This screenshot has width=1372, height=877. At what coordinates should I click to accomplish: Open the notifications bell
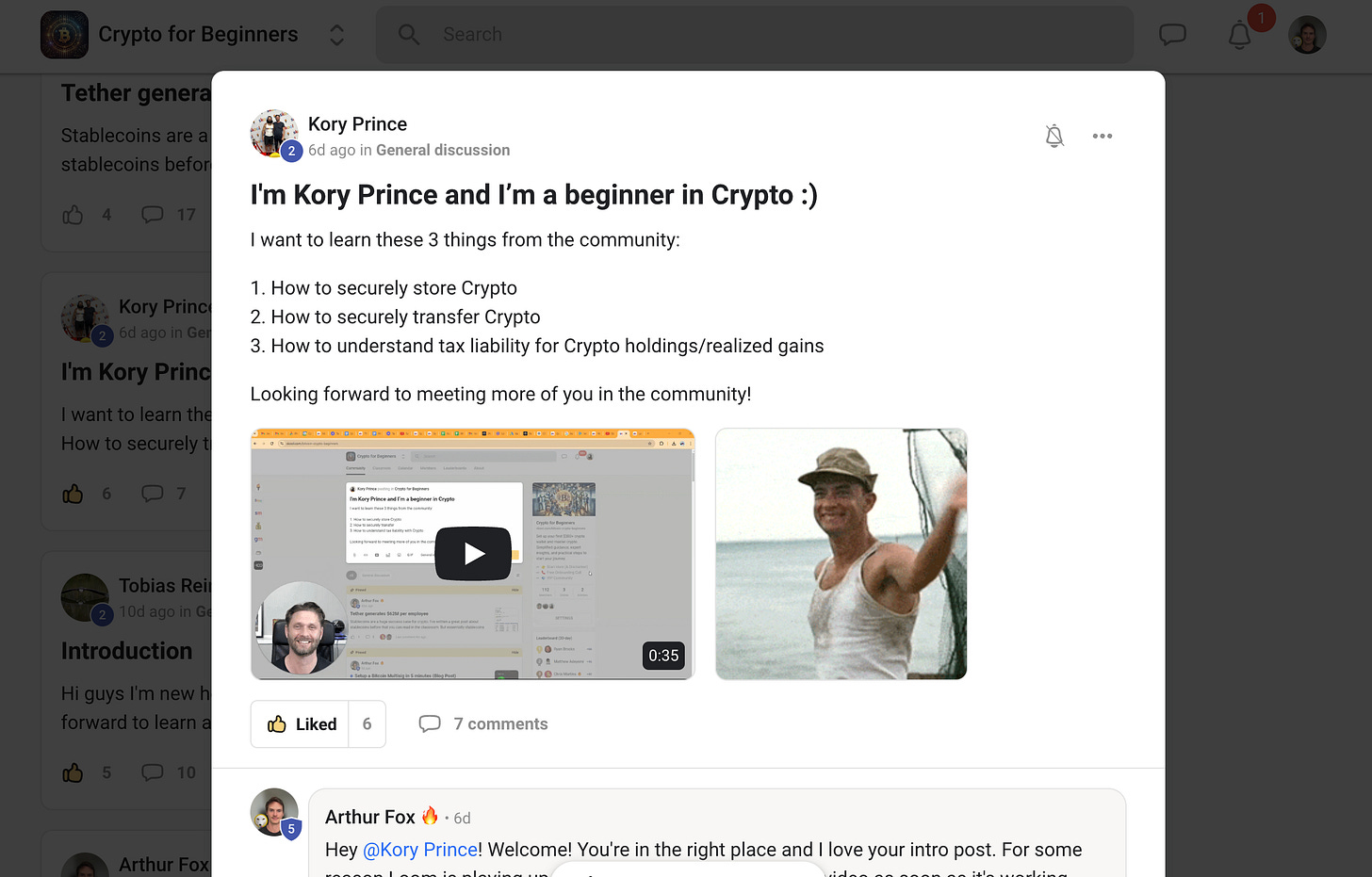[1239, 35]
